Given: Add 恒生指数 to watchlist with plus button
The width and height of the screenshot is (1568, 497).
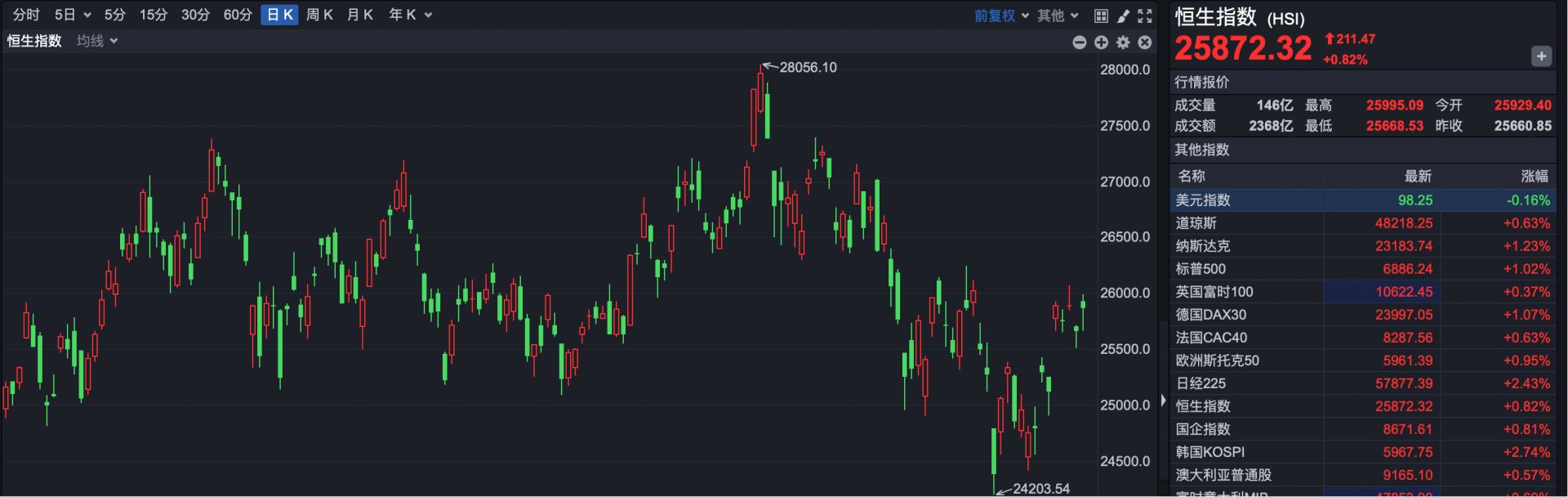Looking at the screenshot, I should [x=1540, y=56].
